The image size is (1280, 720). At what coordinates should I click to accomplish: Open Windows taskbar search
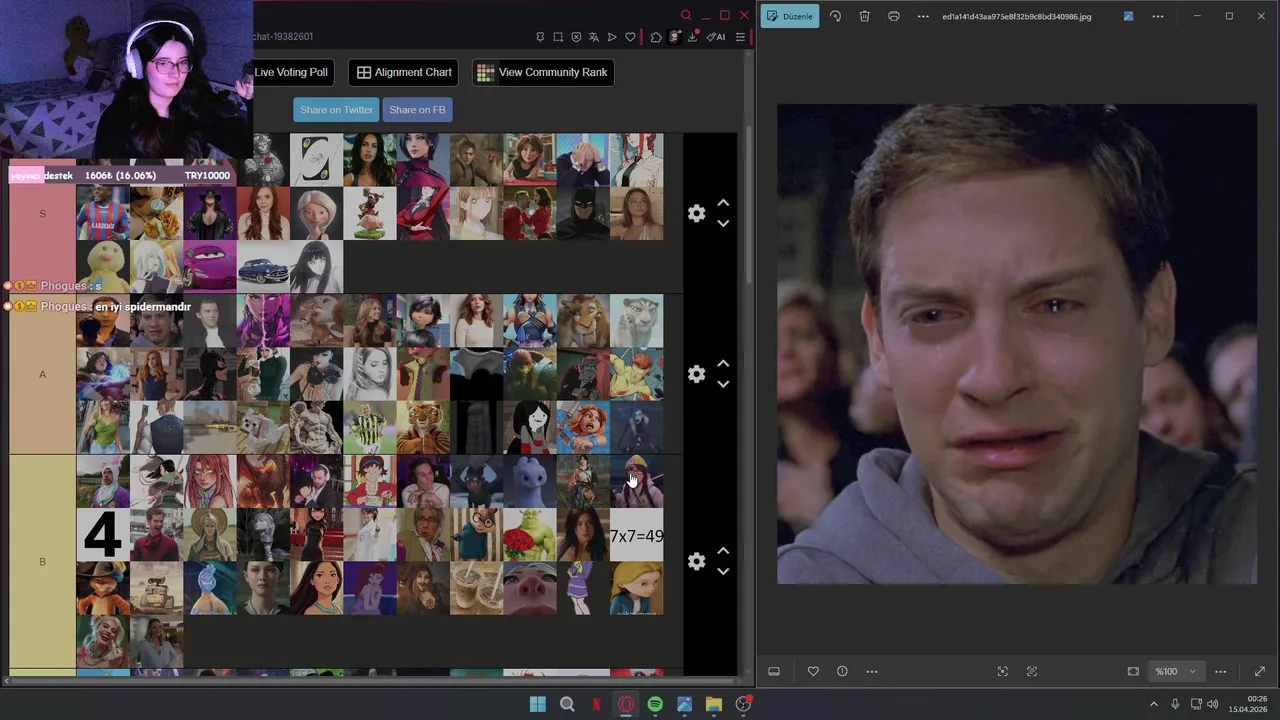coord(567,704)
